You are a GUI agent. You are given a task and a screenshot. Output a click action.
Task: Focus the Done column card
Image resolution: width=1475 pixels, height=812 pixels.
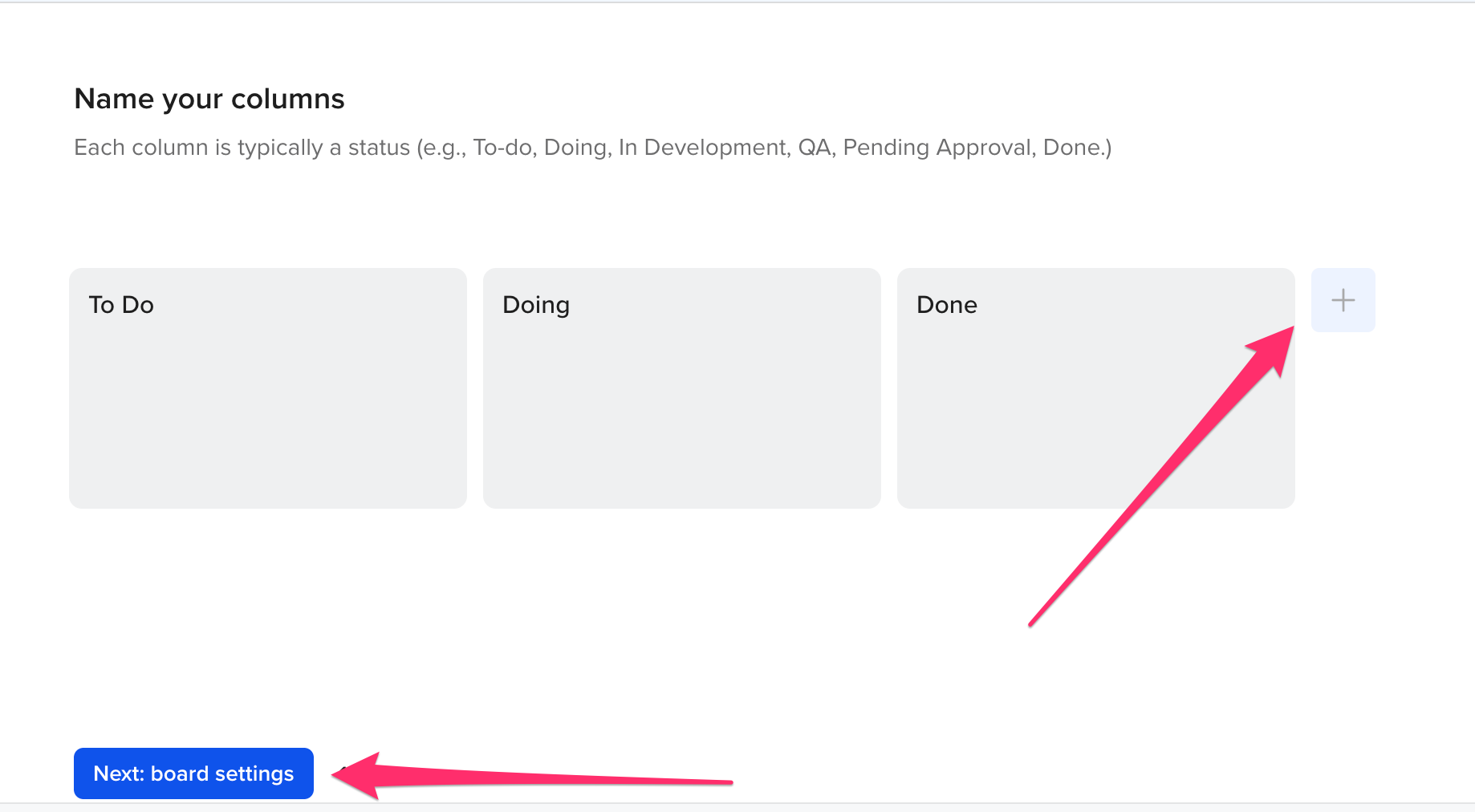coord(1096,388)
